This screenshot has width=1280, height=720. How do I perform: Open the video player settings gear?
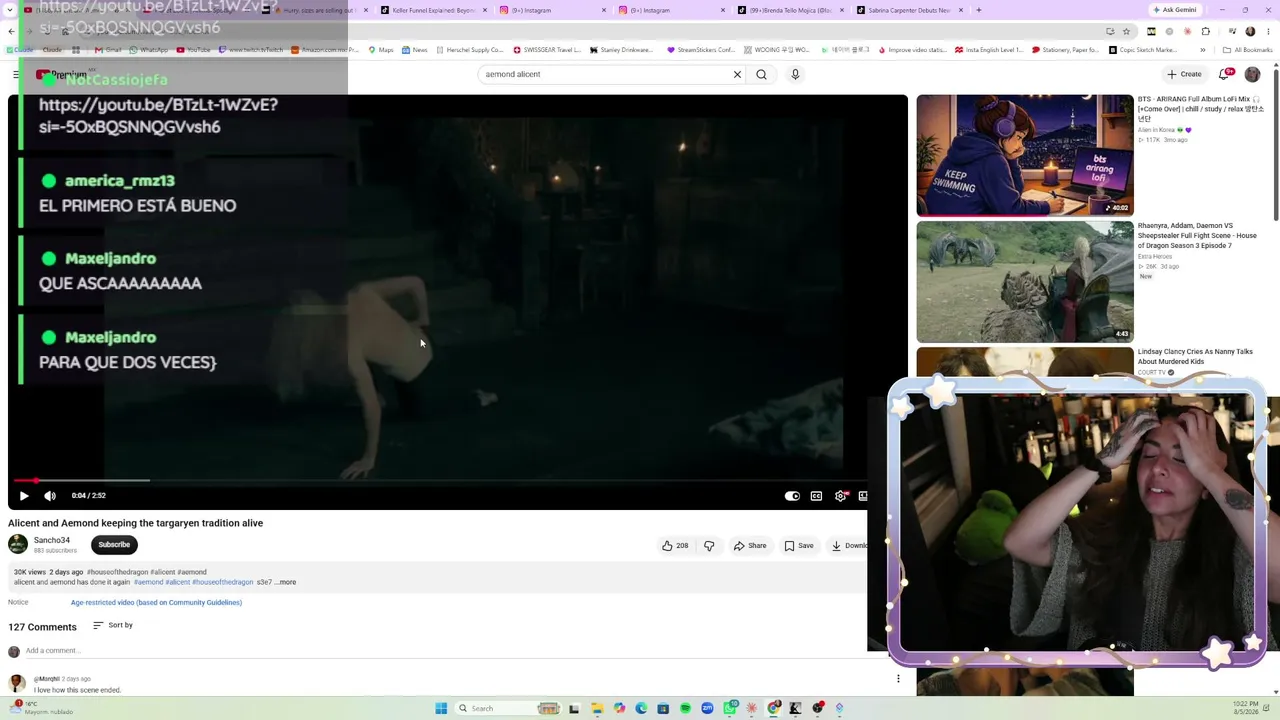tap(840, 495)
